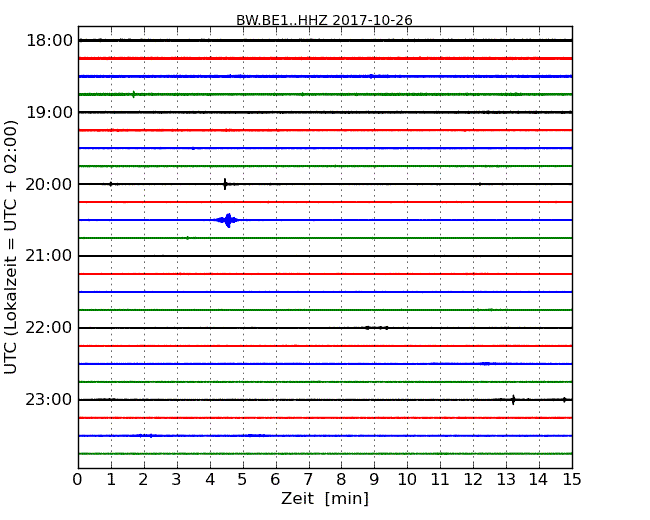
Task: Click the 21:00 time label
Action: 49,256
